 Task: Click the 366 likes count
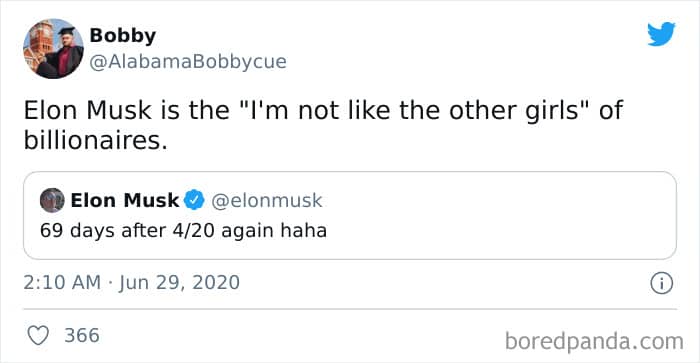pyautogui.click(x=82, y=335)
